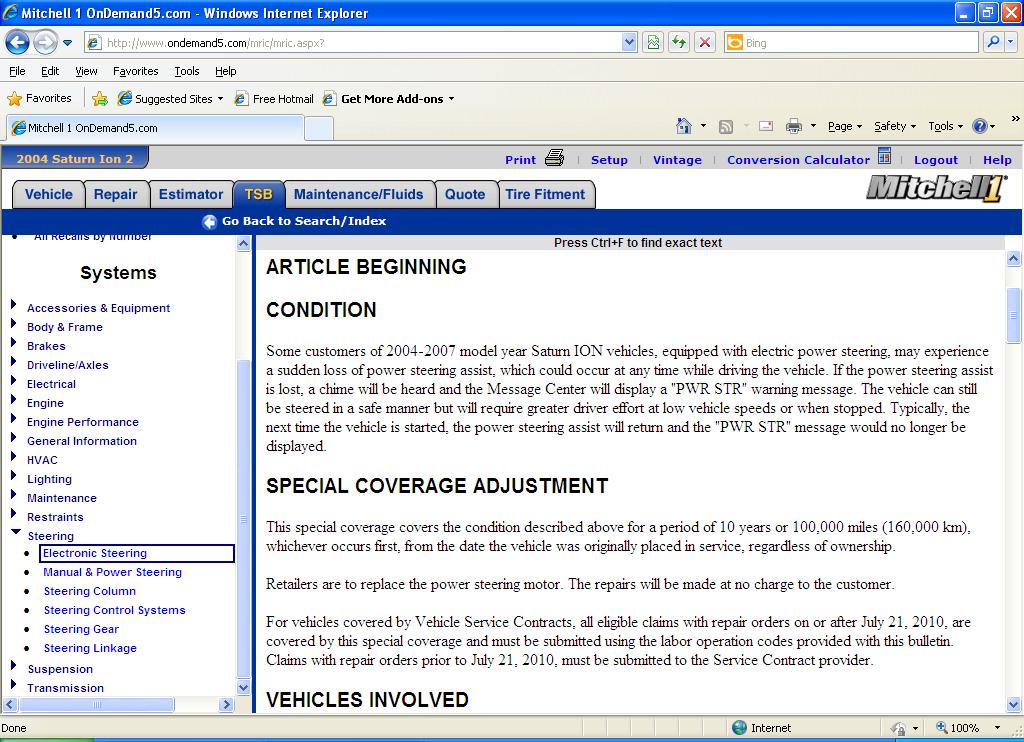Click the search magnifier icon
Screen dimensions: 1024x742
click(x=993, y=43)
